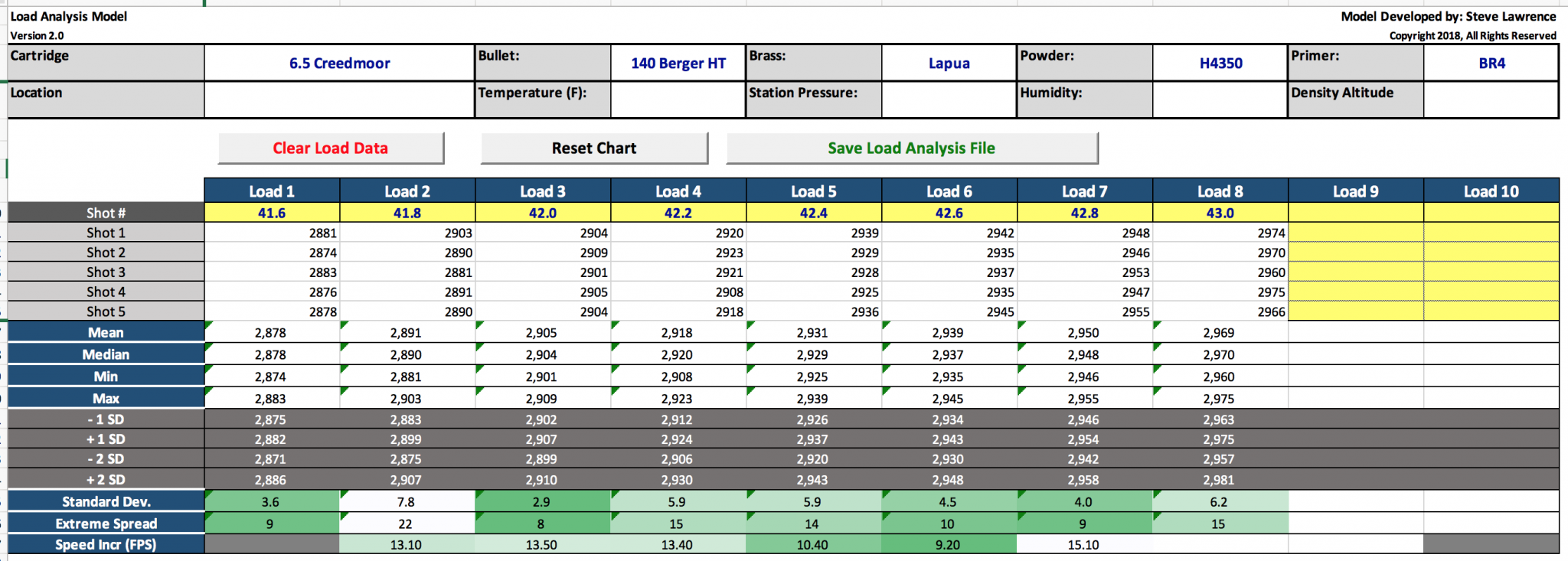Click the Standard Dev. row label

[x=106, y=501]
